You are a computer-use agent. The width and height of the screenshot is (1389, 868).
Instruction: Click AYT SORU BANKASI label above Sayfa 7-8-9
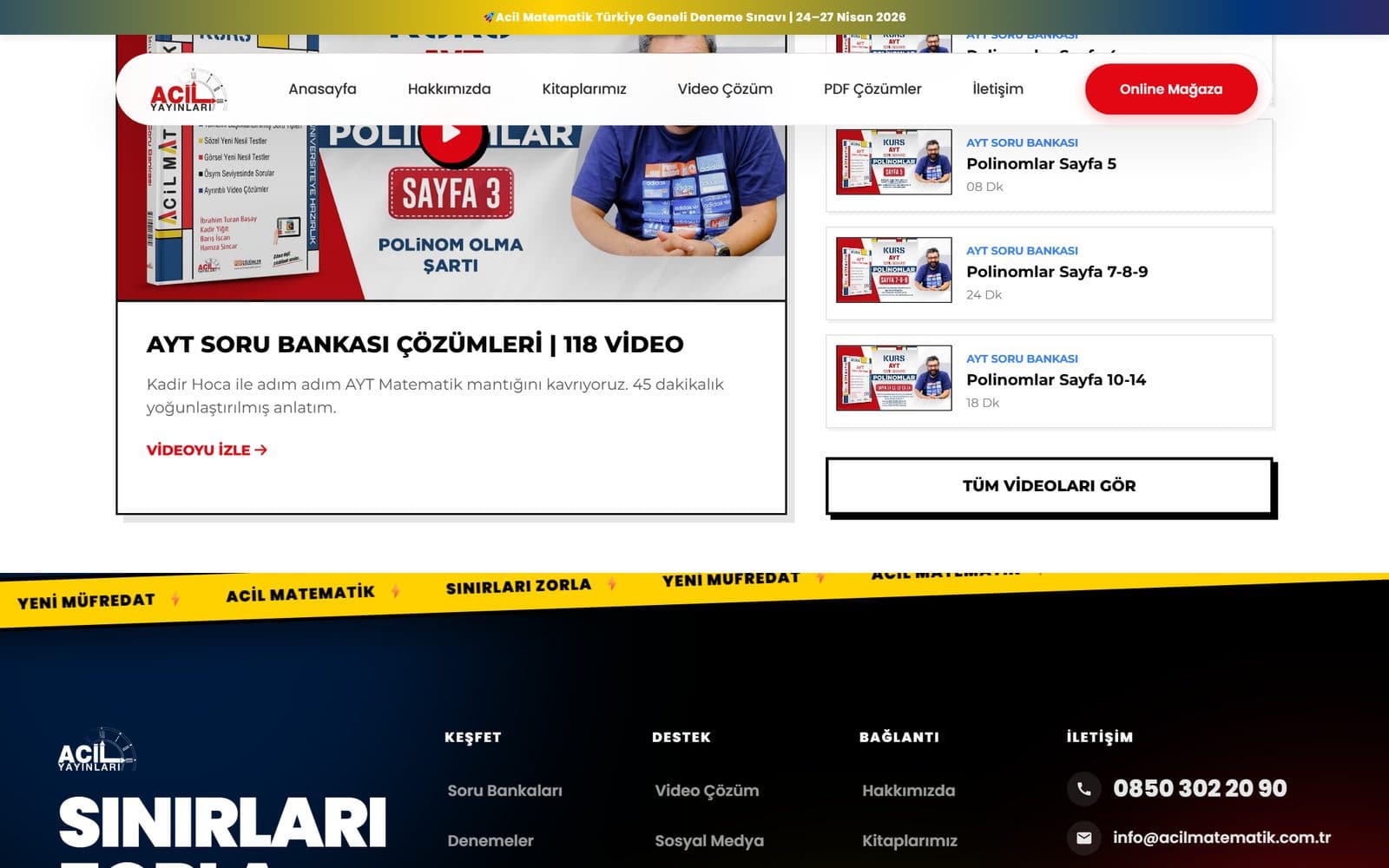click(x=1022, y=251)
